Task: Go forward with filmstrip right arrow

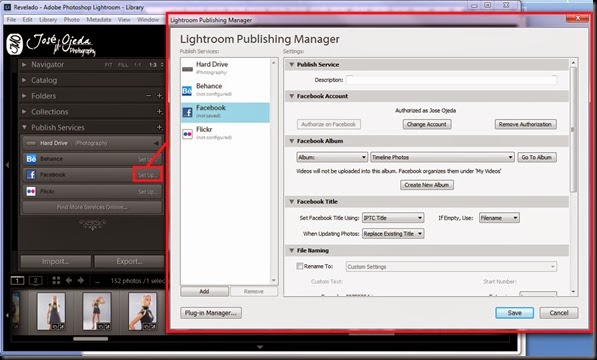Action: coord(81,280)
